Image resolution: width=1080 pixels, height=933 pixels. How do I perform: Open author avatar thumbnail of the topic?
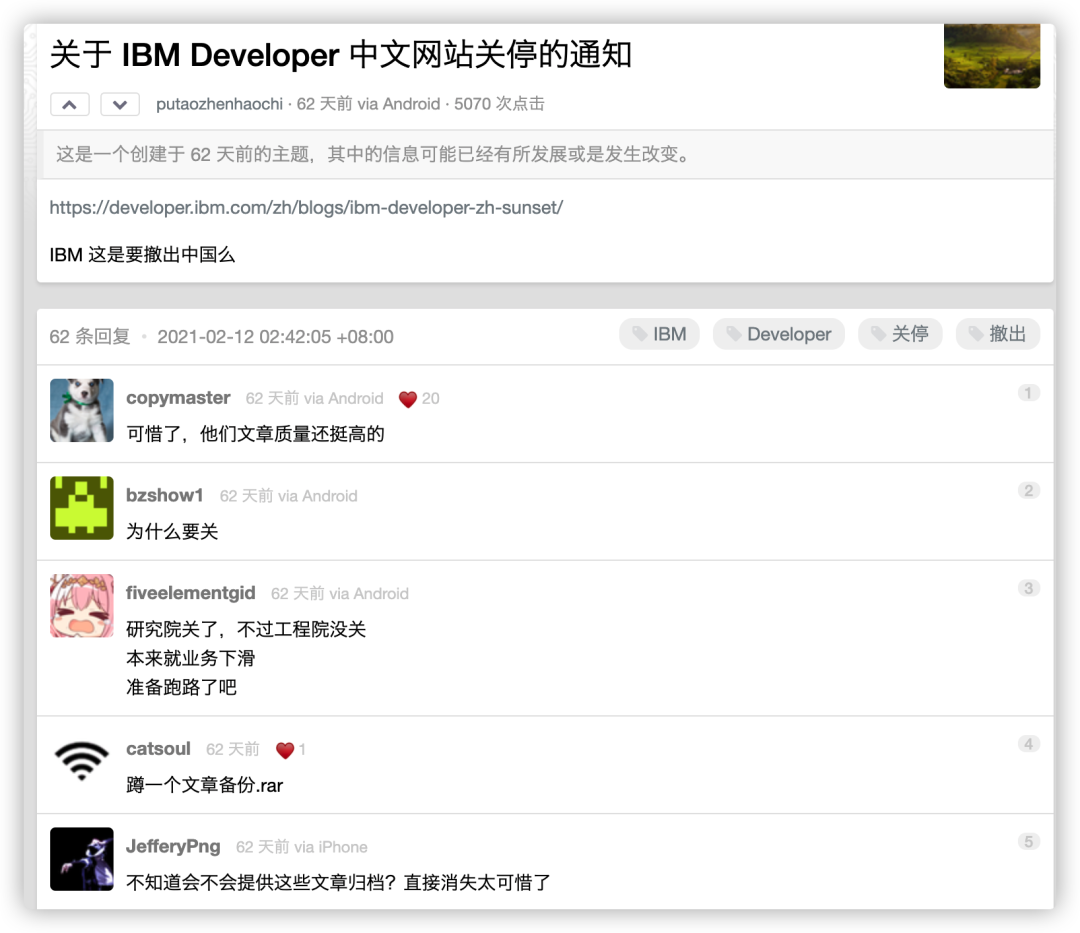pyautogui.click(x=992, y=56)
